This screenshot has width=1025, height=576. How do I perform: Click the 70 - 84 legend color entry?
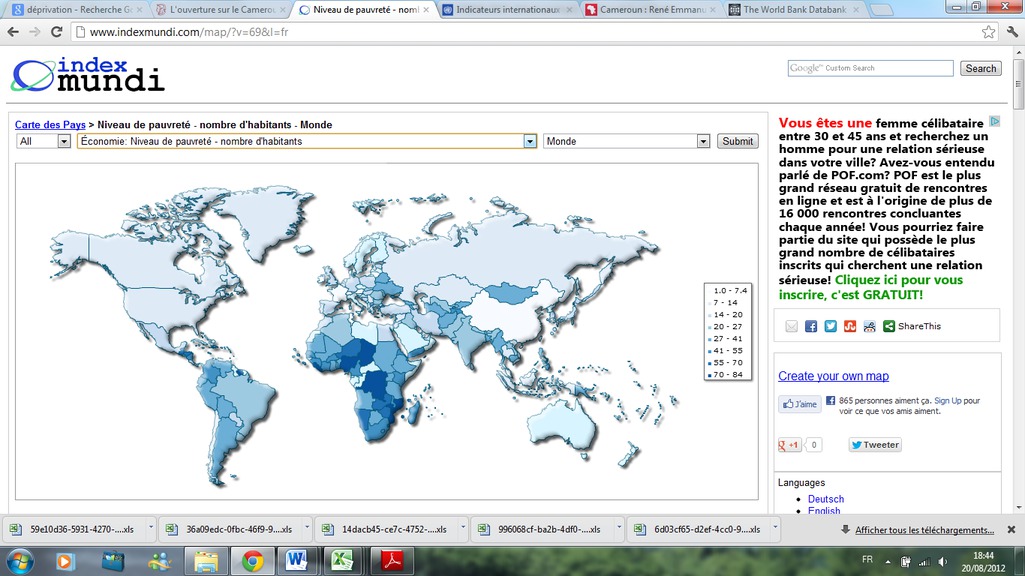click(x=726, y=374)
